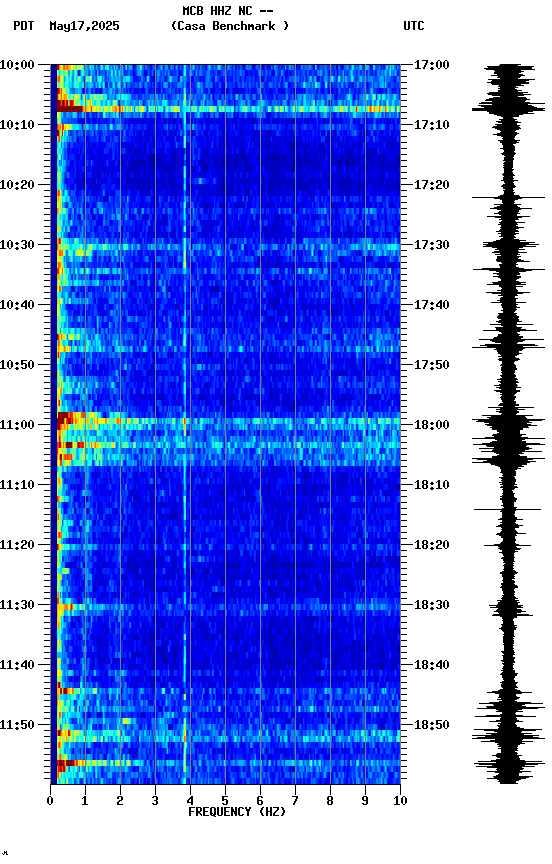552x864 pixels.
Task: Click the '9' frequency axis tick label
Action: (365, 801)
